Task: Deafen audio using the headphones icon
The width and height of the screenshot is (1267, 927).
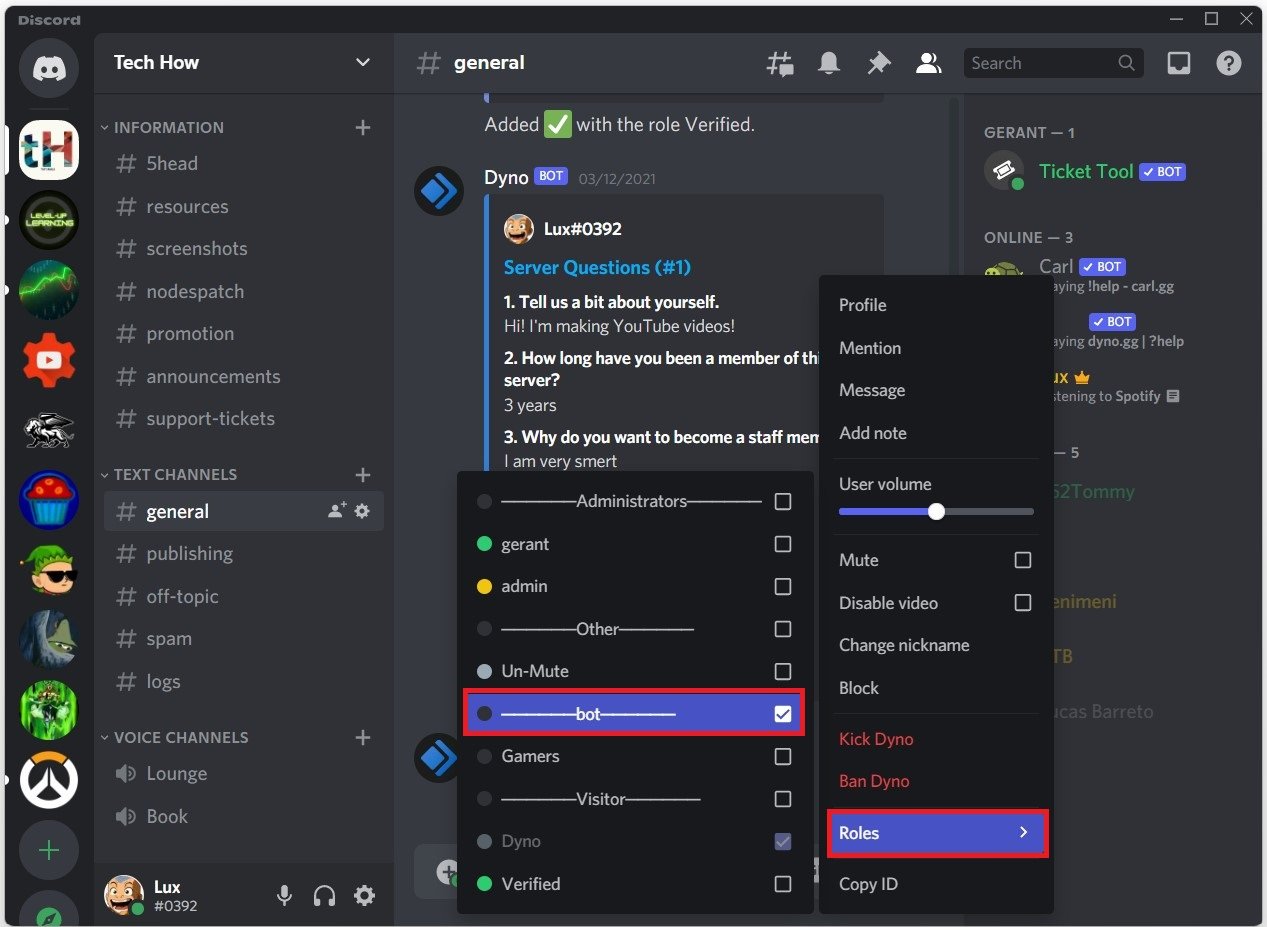Action: click(324, 895)
